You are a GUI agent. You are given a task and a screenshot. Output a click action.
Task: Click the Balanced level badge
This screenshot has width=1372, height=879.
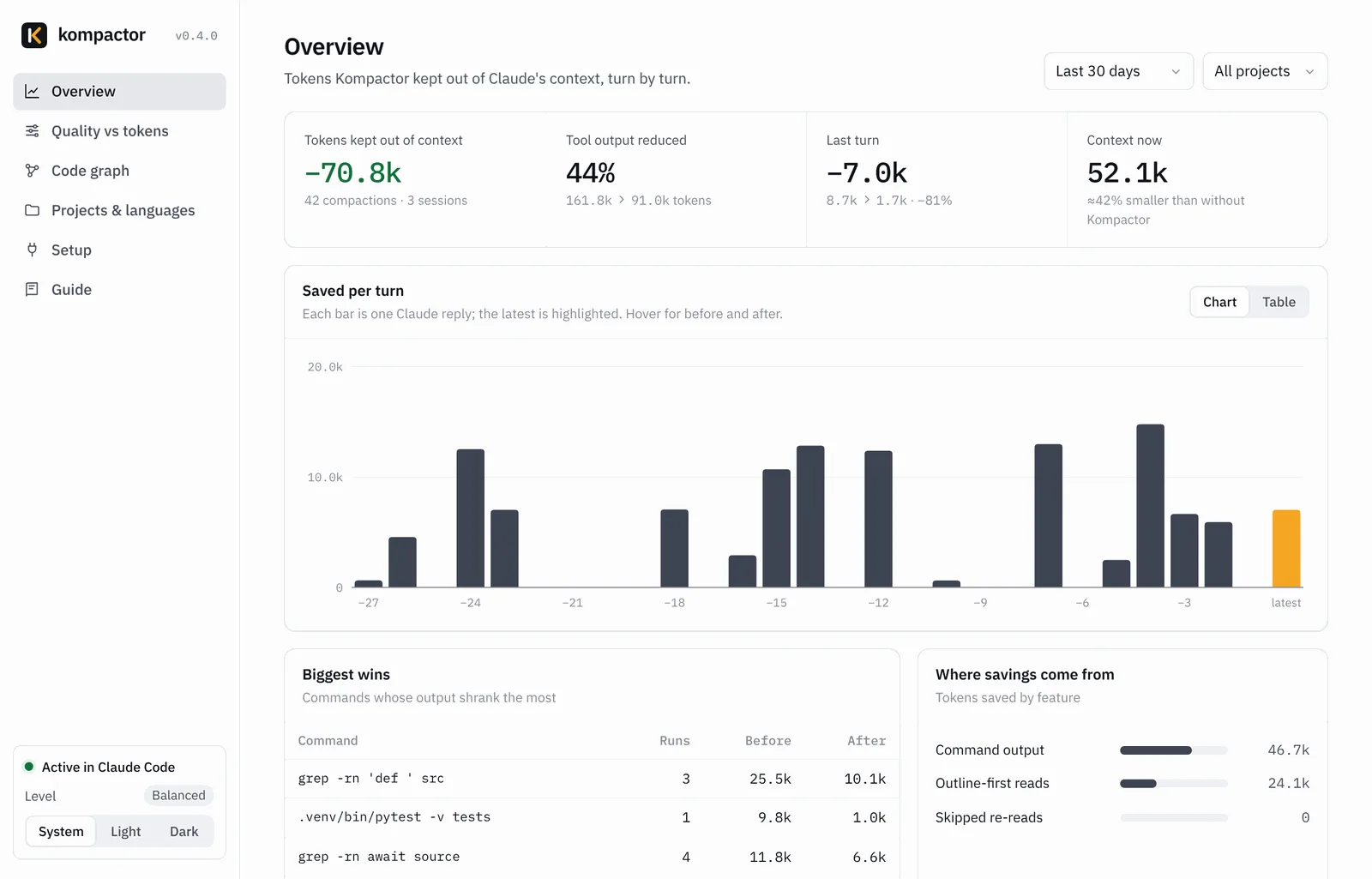click(178, 796)
